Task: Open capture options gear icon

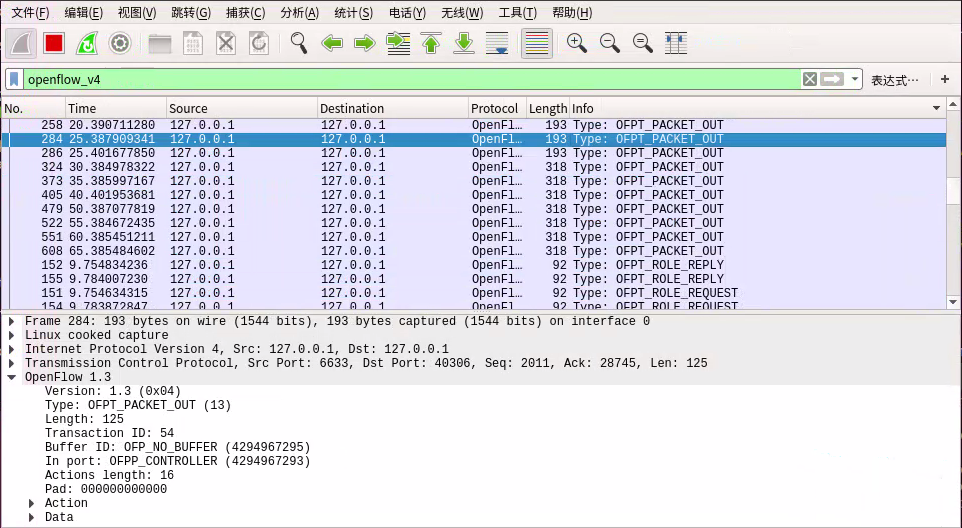Action: click(120, 43)
